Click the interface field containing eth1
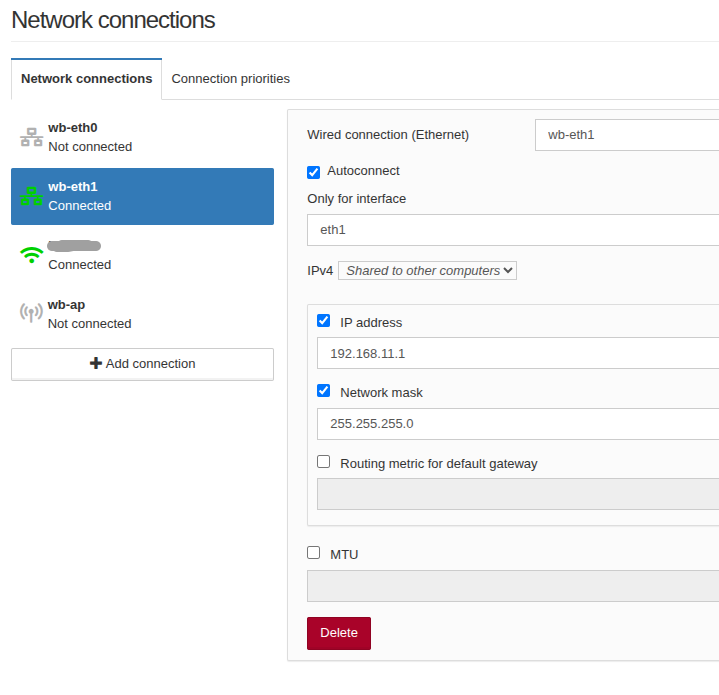The height and width of the screenshot is (695, 719). [512, 230]
